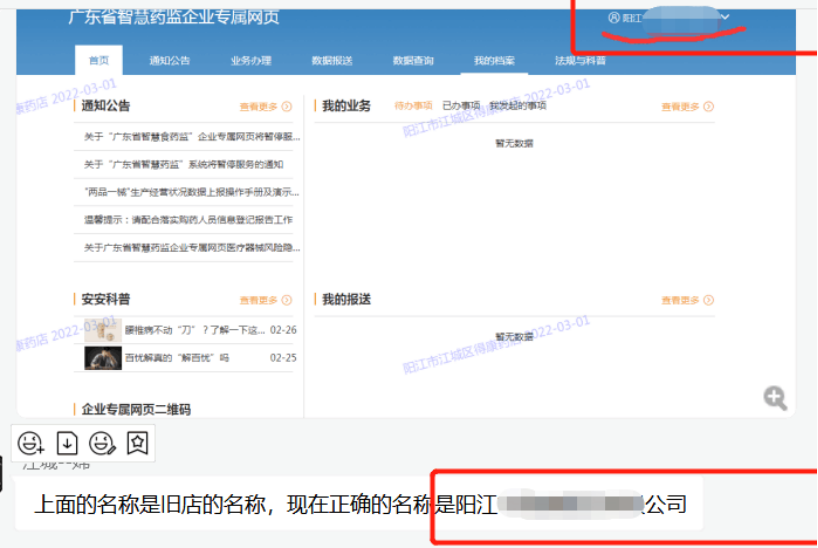818x548 pixels.
Task: Open the 数据报送 menu tab
Action: click(x=332, y=61)
